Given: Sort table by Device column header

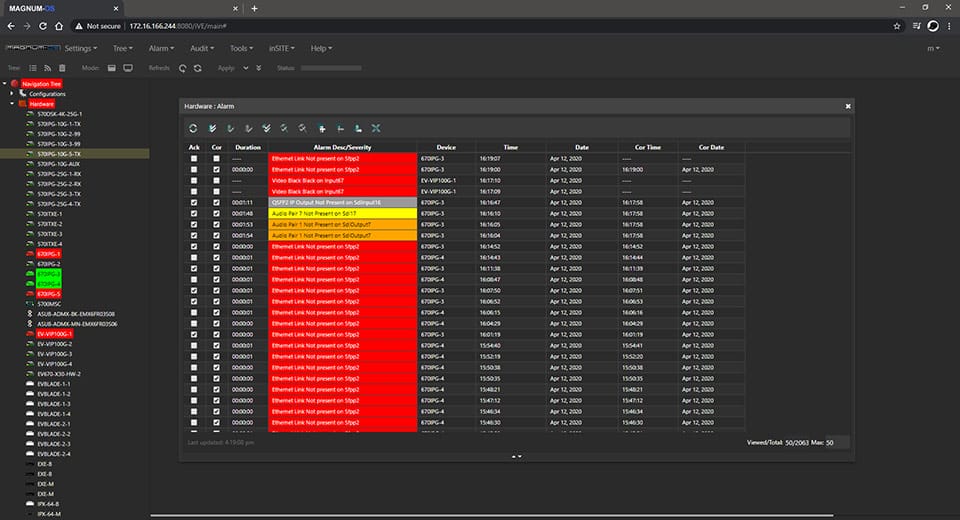Looking at the screenshot, I should click(446, 148).
